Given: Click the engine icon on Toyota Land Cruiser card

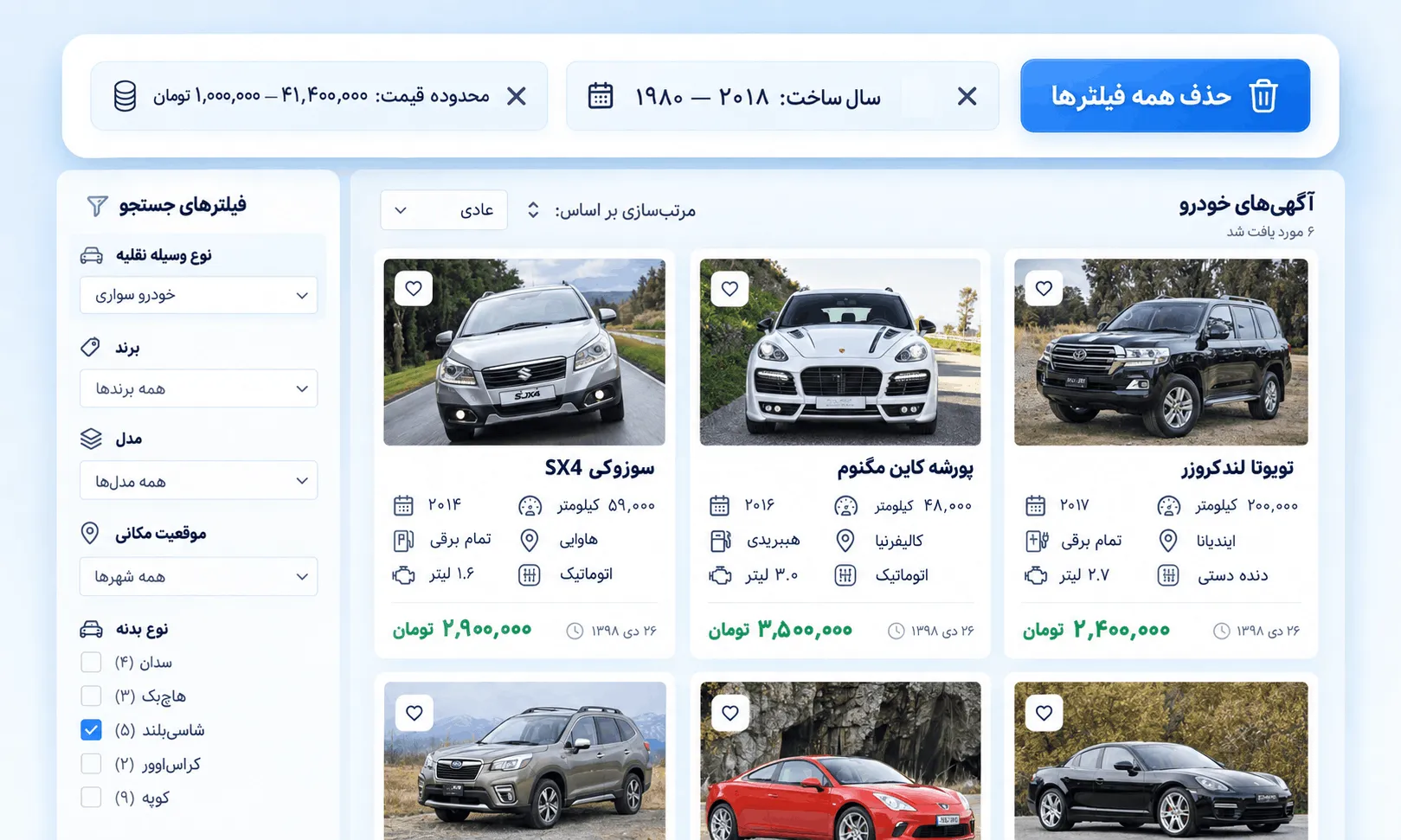Looking at the screenshot, I should click(x=1036, y=575).
